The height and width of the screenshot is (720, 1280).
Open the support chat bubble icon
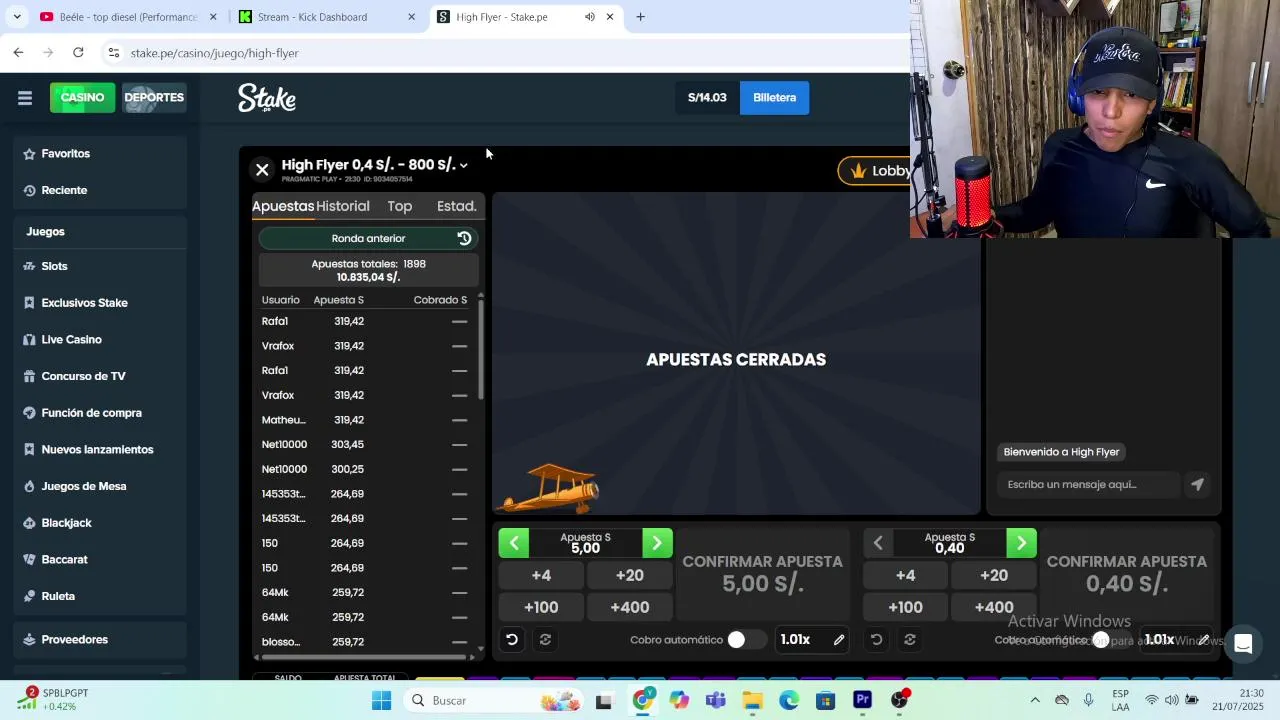pos(1243,644)
